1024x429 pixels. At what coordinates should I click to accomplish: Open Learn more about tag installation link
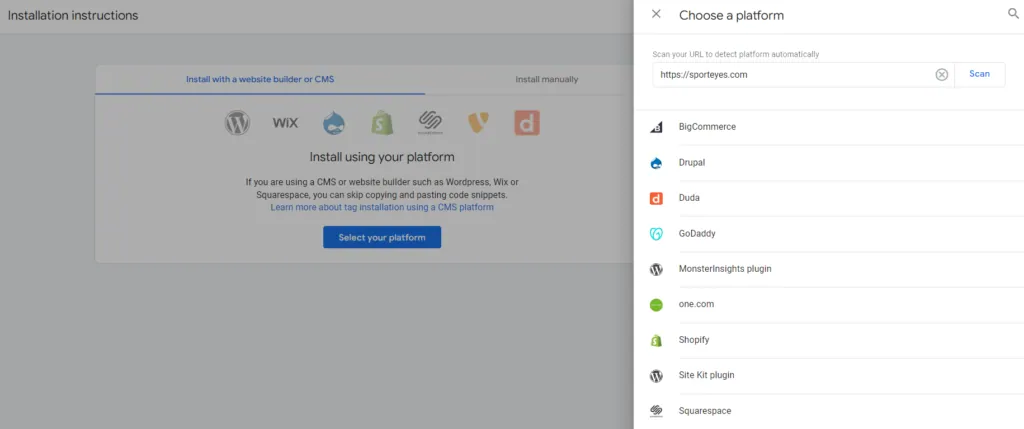point(382,207)
